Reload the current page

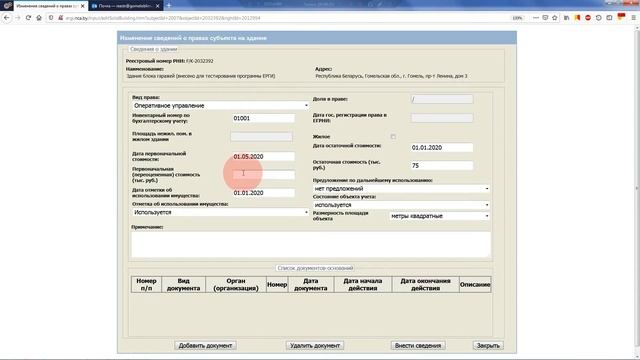[28, 18]
